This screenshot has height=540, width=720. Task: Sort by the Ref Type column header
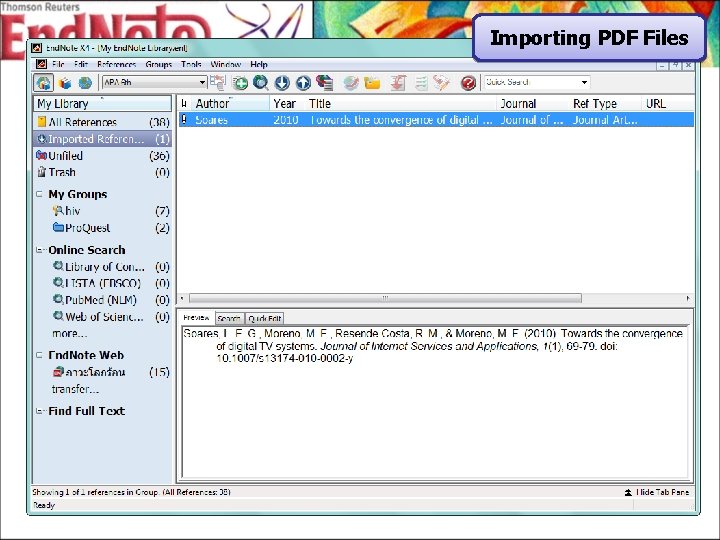[x=605, y=103]
